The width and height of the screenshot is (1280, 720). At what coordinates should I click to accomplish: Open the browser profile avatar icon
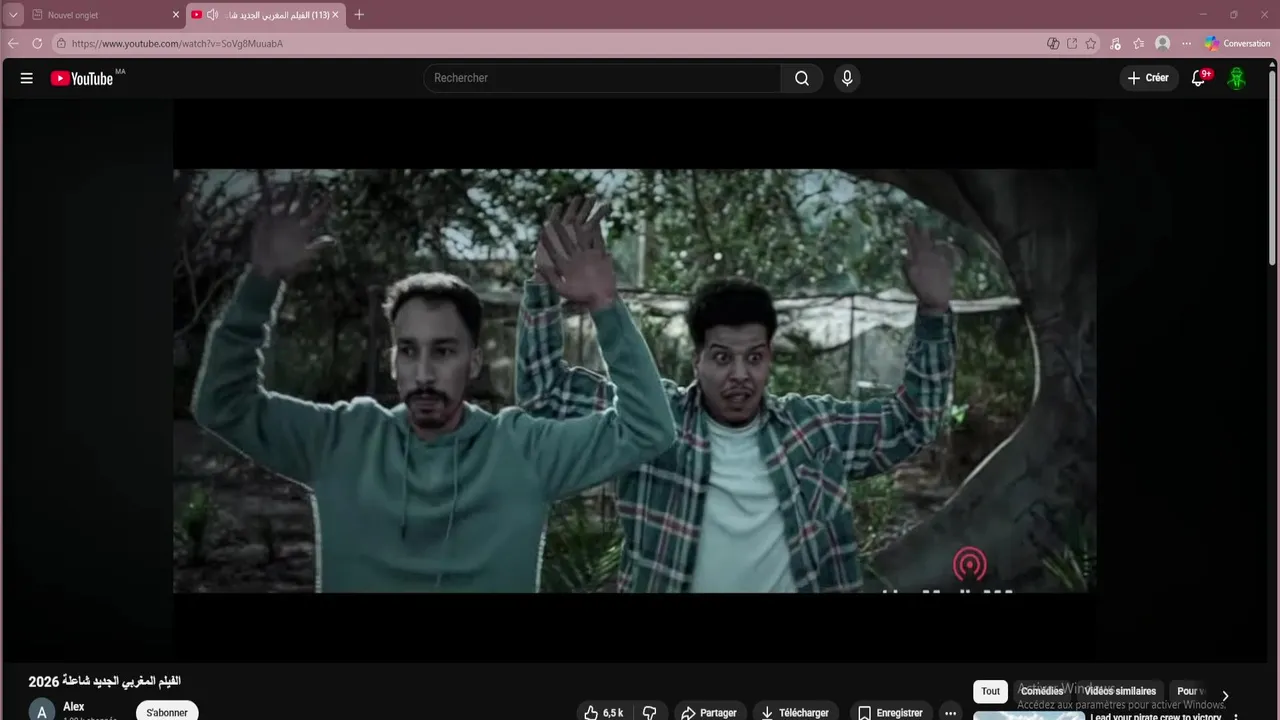(1162, 44)
